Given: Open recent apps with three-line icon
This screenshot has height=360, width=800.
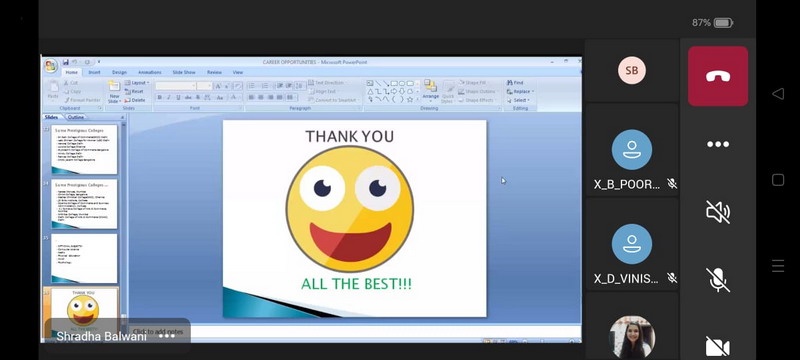Looking at the screenshot, I should pos(778,266).
